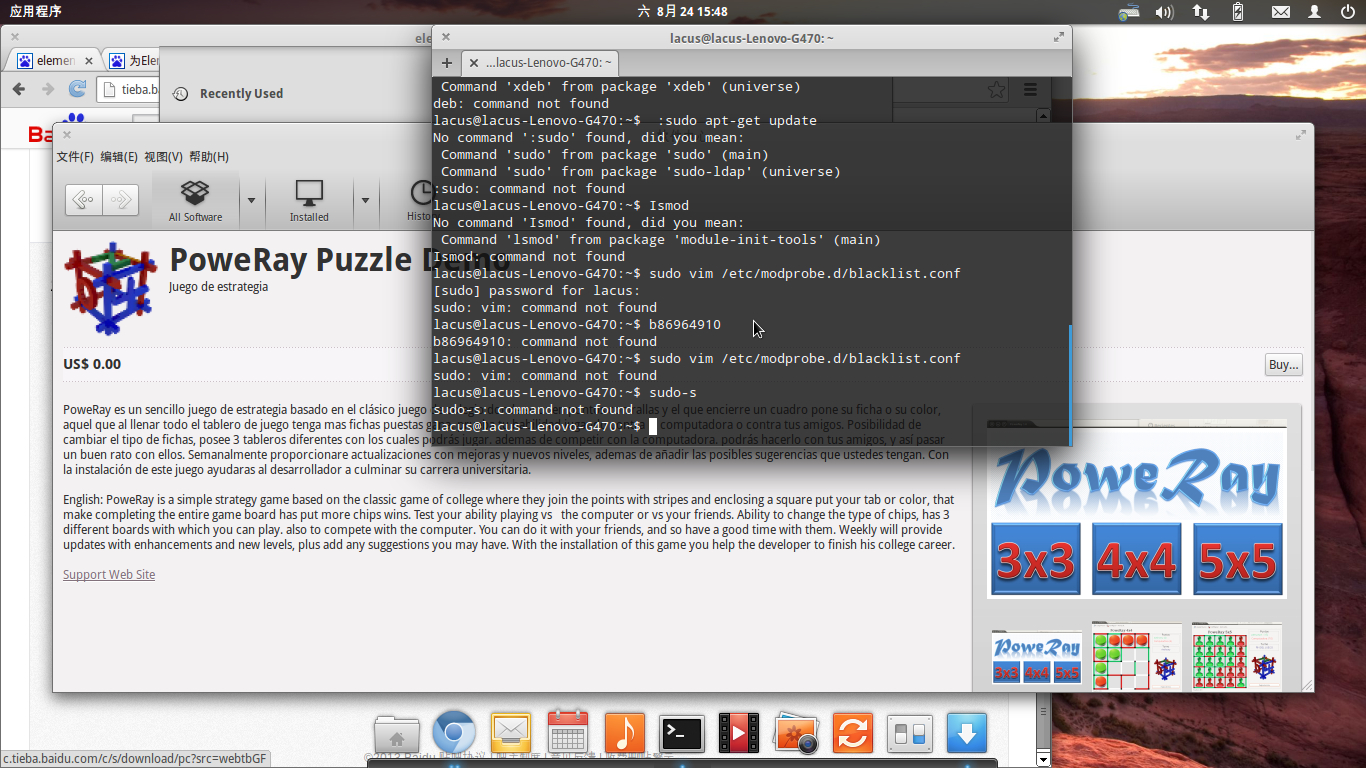Open the battery status indicator
Image resolution: width=1366 pixels, height=768 pixels.
point(1238,12)
